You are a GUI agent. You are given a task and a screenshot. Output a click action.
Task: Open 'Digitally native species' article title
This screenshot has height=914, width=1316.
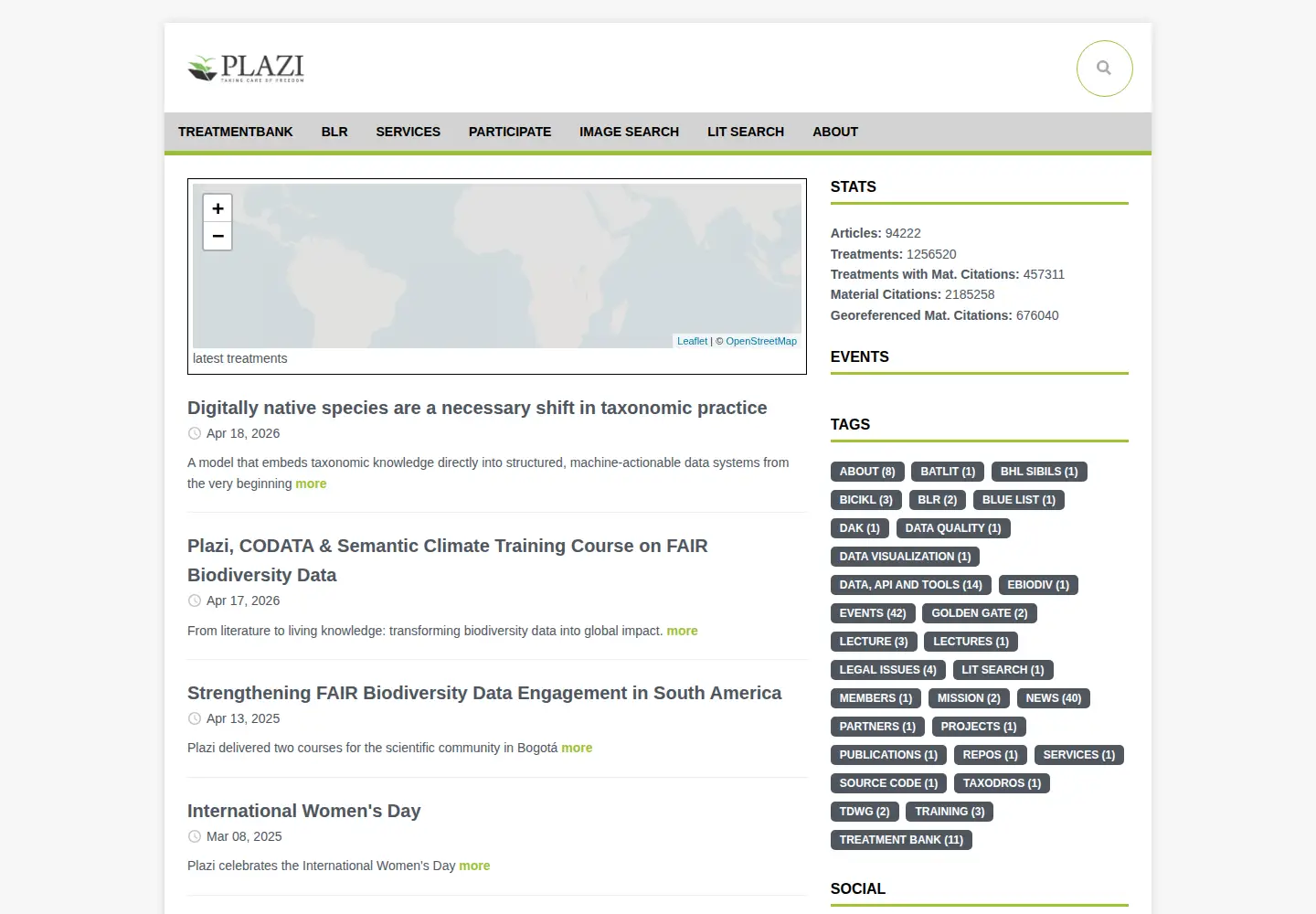point(477,408)
